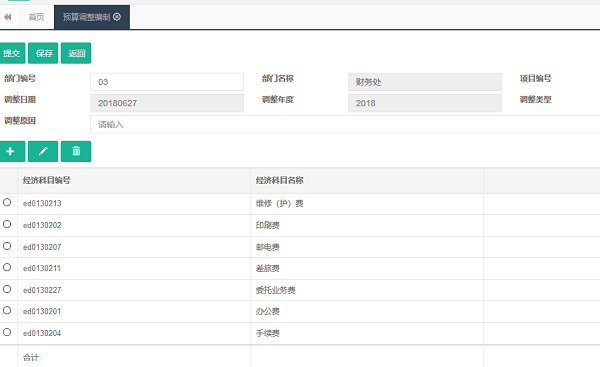Select the radio button for ed0130204
The width and height of the screenshot is (600, 367).
pos(7,332)
